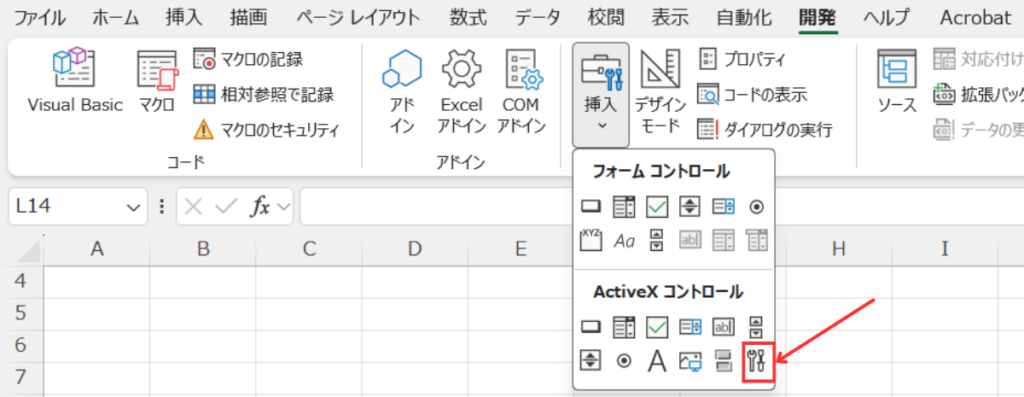
Task: Open the Visual Basic editor
Action: 74,80
